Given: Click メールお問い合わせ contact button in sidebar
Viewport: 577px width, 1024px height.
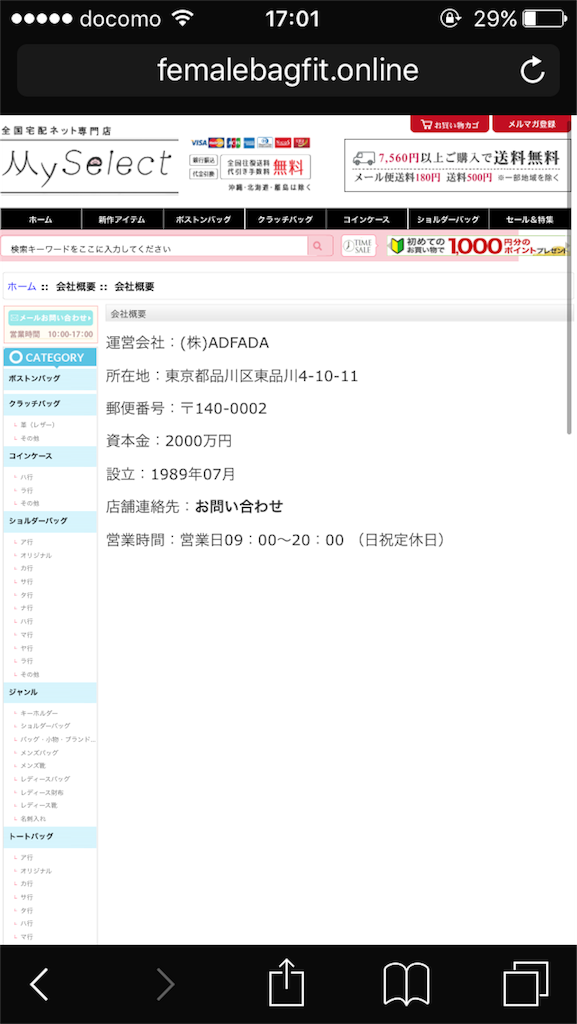Looking at the screenshot, I should (51, 318).
